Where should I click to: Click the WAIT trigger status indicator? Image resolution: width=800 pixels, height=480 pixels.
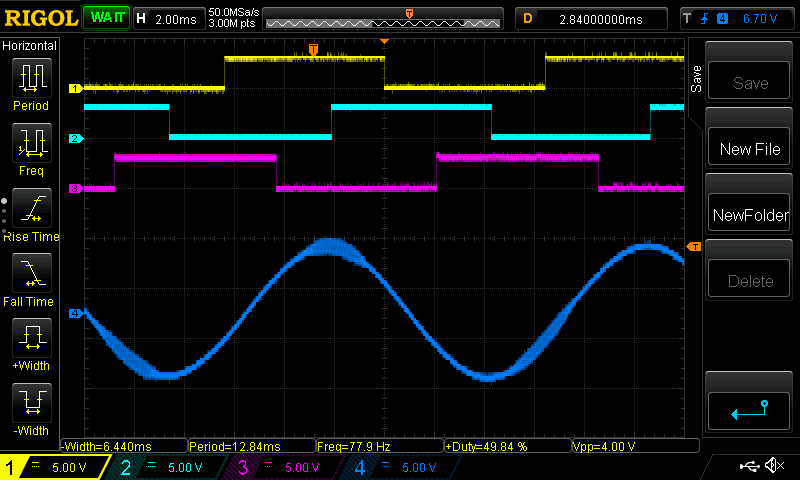coord(107,18)
